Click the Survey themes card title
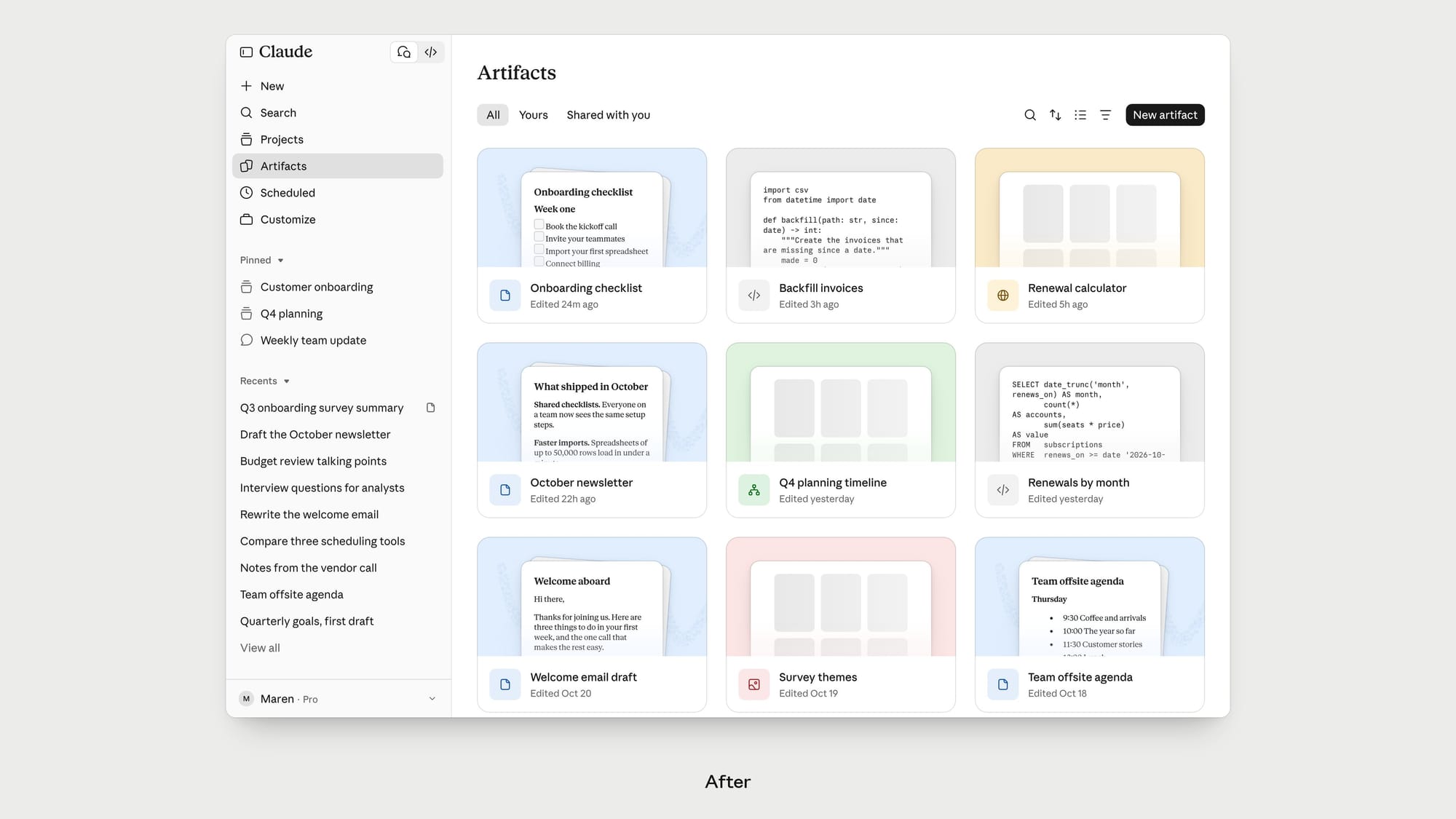The image size is (1456, 819). pyautogui.click(x=818, y=677)
